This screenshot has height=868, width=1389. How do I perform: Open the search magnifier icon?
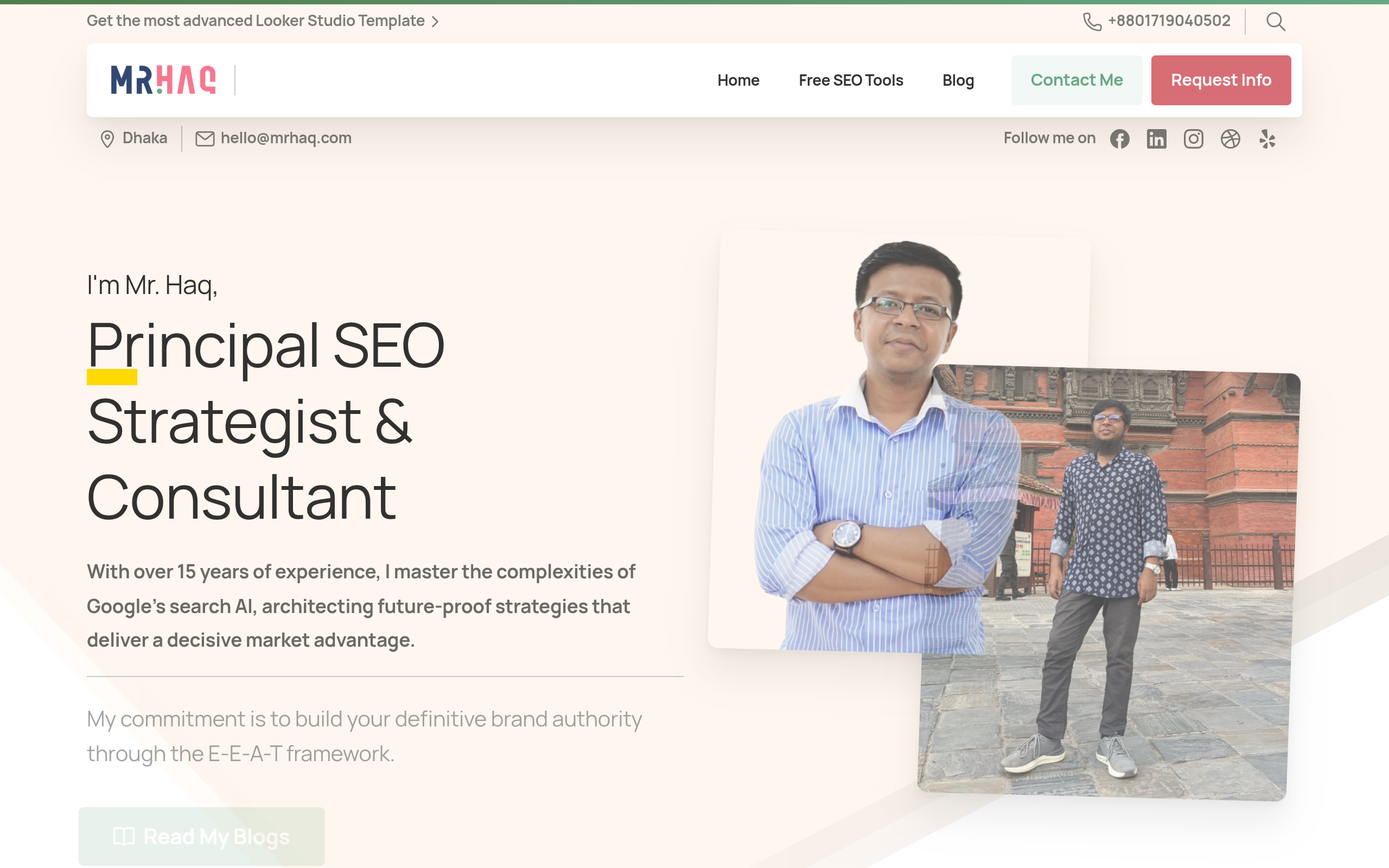[1276, 22]
